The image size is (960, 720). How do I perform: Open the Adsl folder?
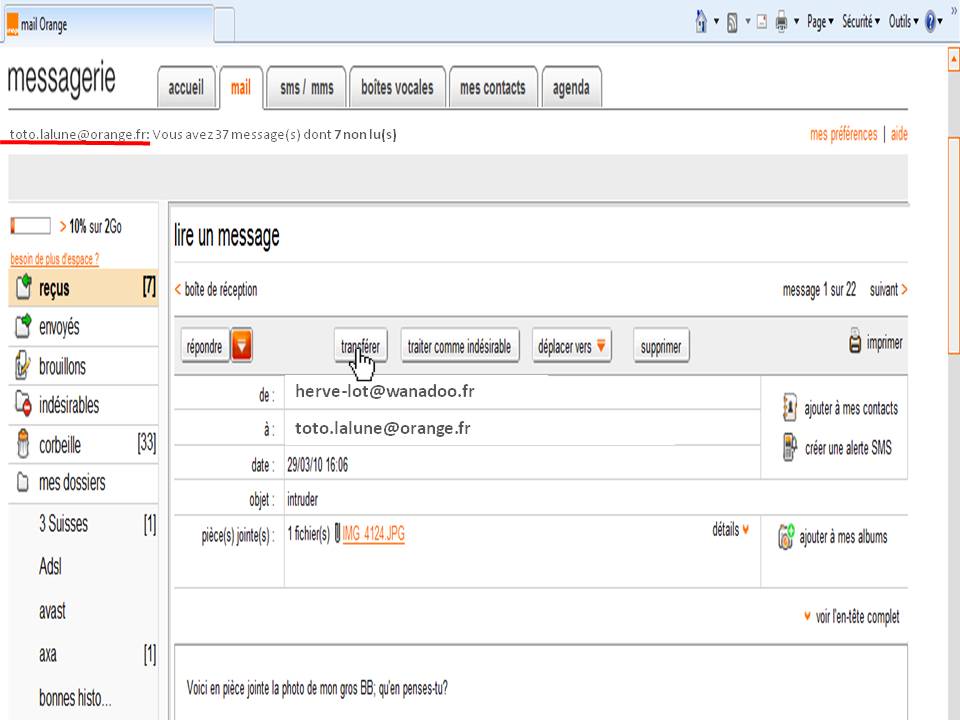[x=50, y=566]
